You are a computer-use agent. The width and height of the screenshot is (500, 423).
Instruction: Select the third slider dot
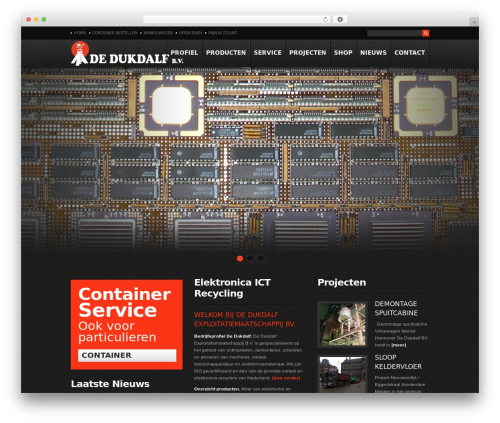click(x=260, y=258)
